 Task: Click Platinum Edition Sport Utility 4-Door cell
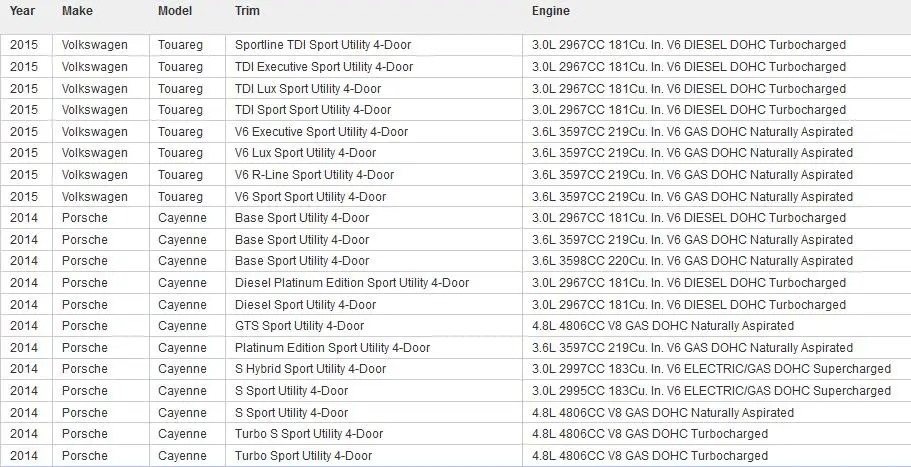(x=374, y=348)
